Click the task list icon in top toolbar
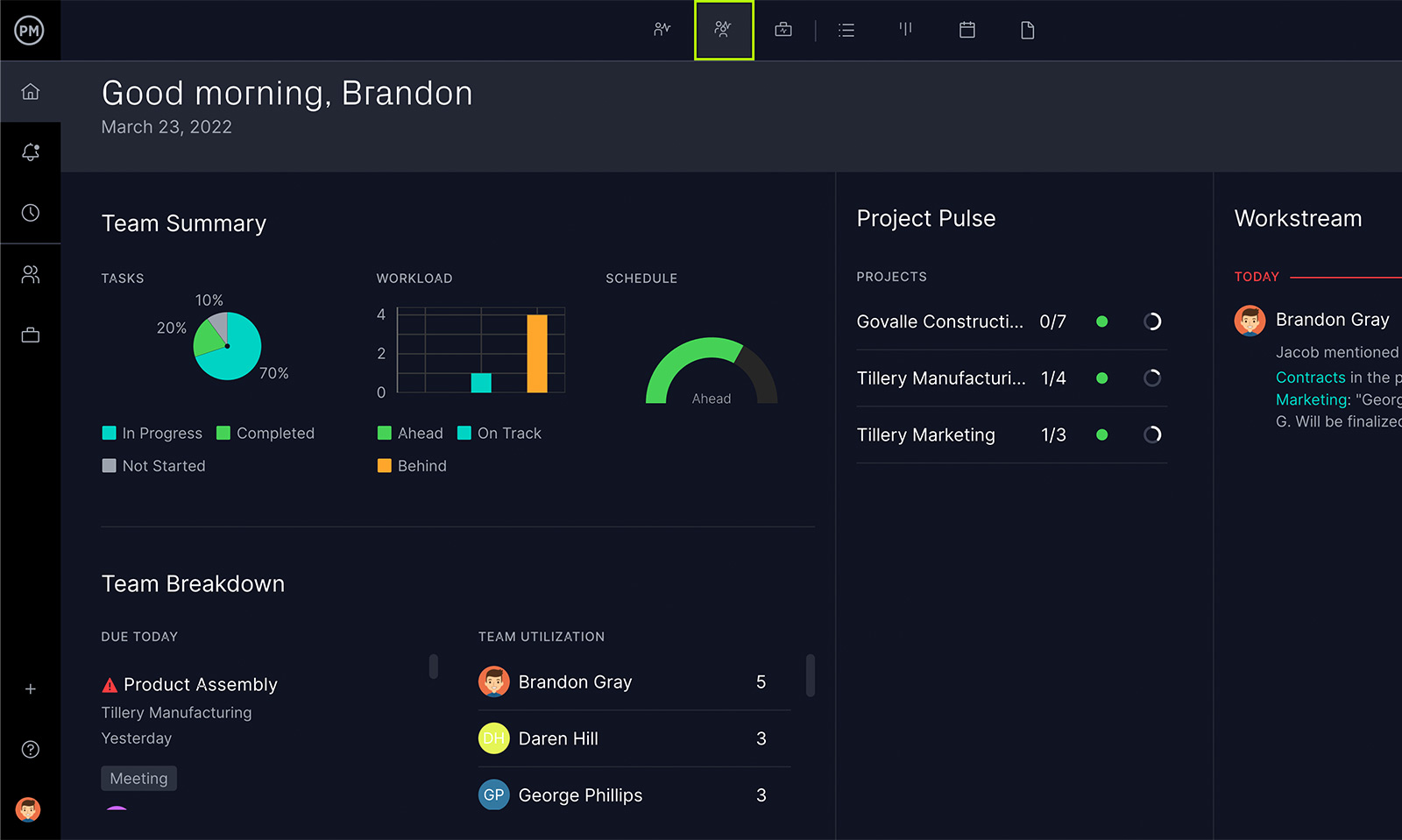 846,29
